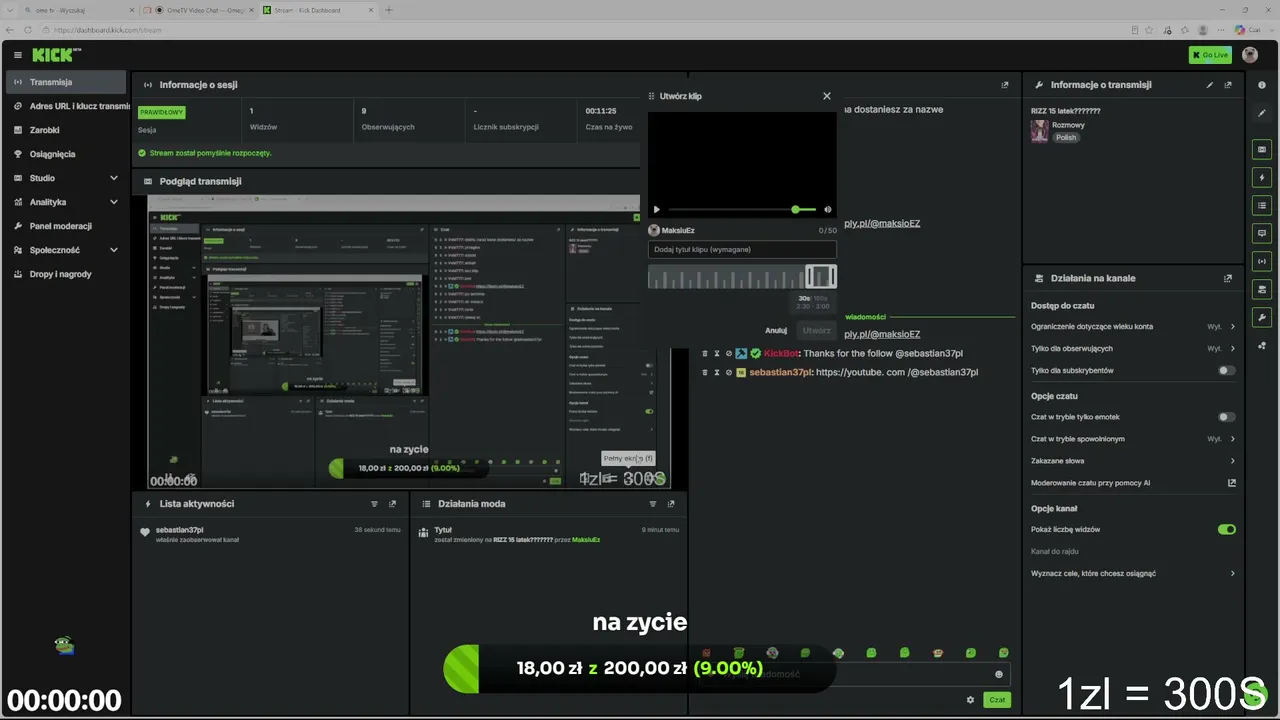Toggle the chat bubble widget in right toolbar

(1262, 233)
